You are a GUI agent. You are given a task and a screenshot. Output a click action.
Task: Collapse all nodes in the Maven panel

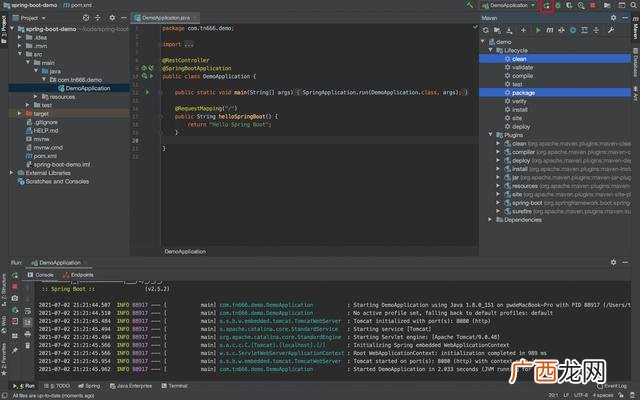click(x=596, y=30)
